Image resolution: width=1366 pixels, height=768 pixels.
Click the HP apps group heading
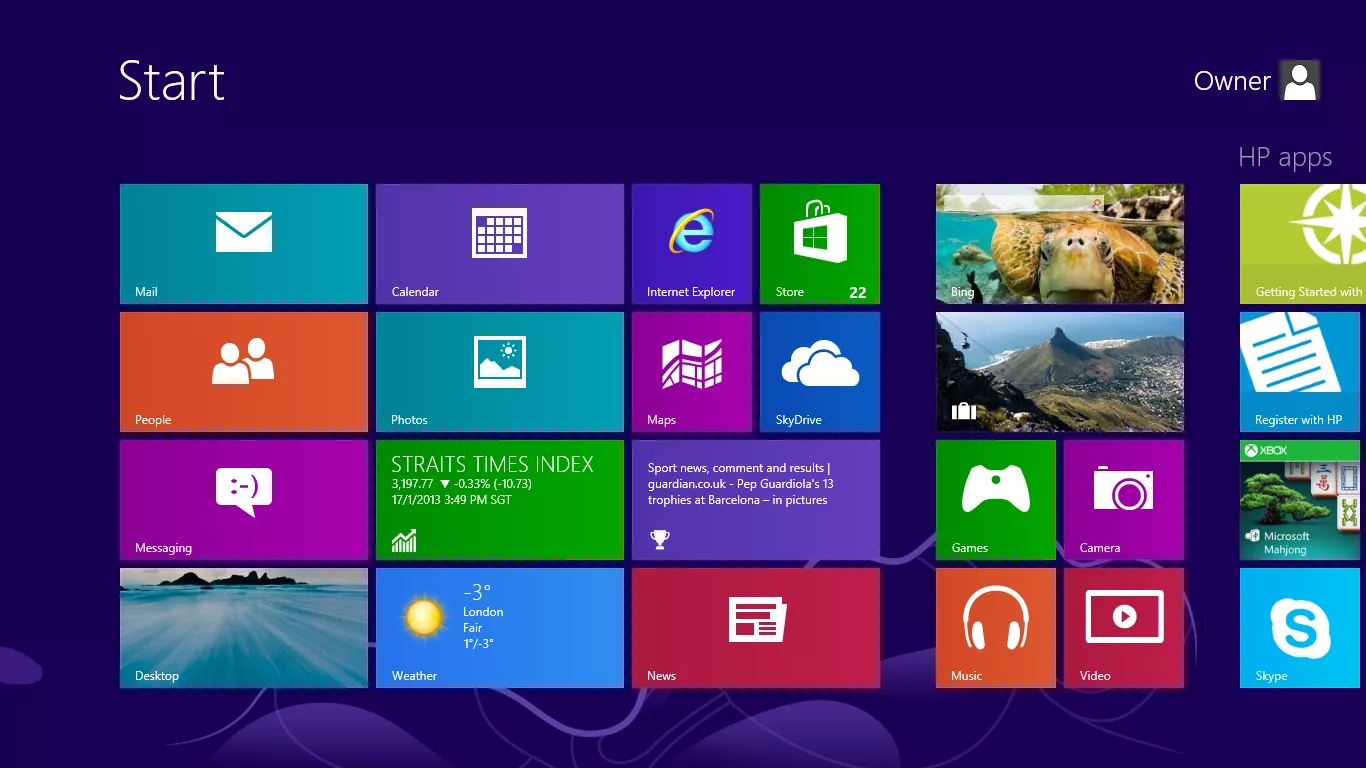[1285, 158]
